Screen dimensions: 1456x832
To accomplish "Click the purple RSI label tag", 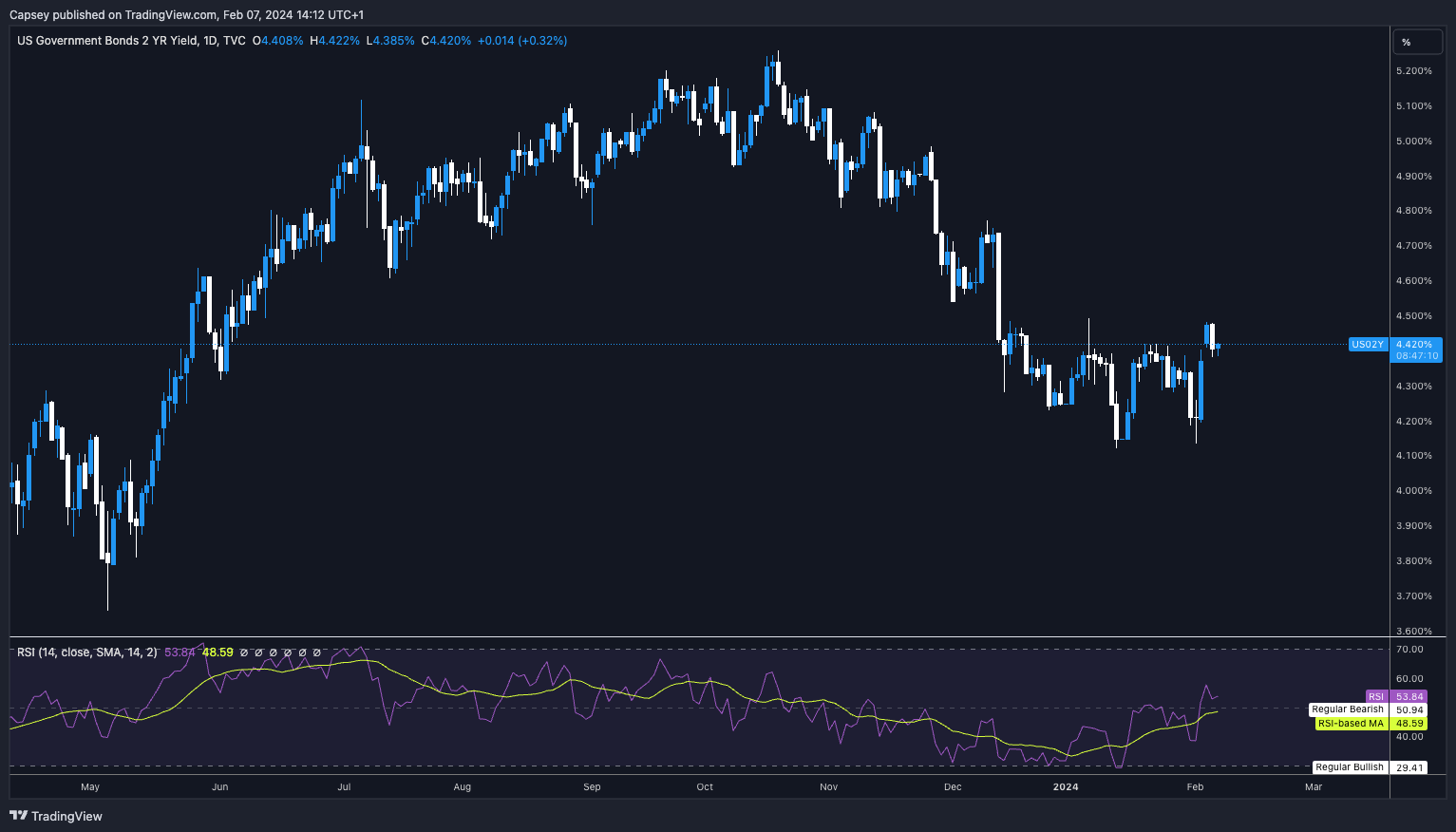I will tap(1376, 697).
